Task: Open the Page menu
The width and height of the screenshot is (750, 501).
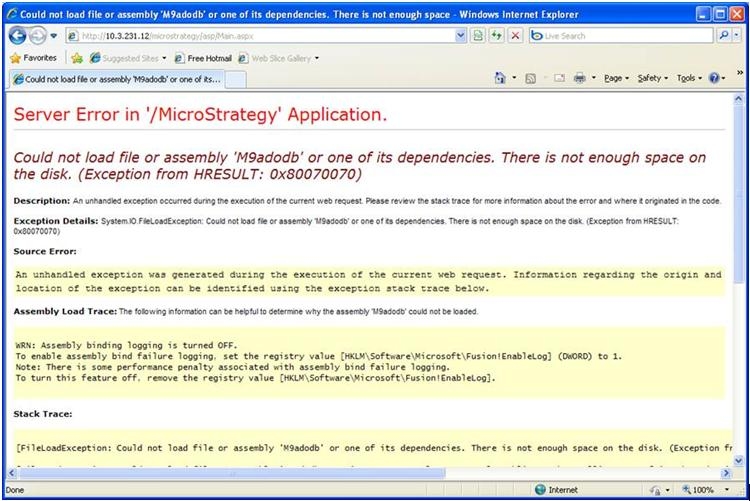Action: tap(616, 78)
